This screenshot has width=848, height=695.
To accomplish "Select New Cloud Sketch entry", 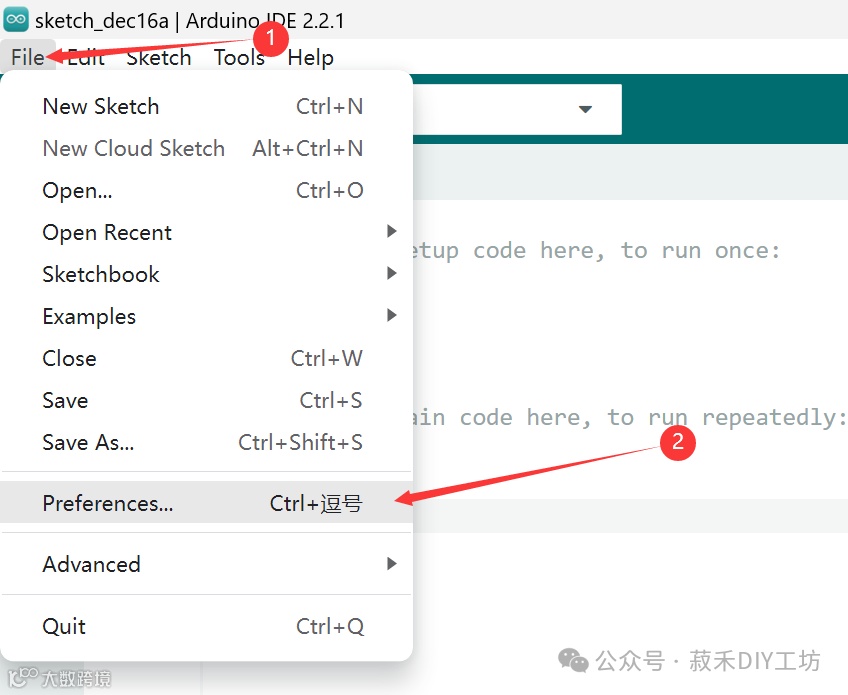I will [206, 148].
